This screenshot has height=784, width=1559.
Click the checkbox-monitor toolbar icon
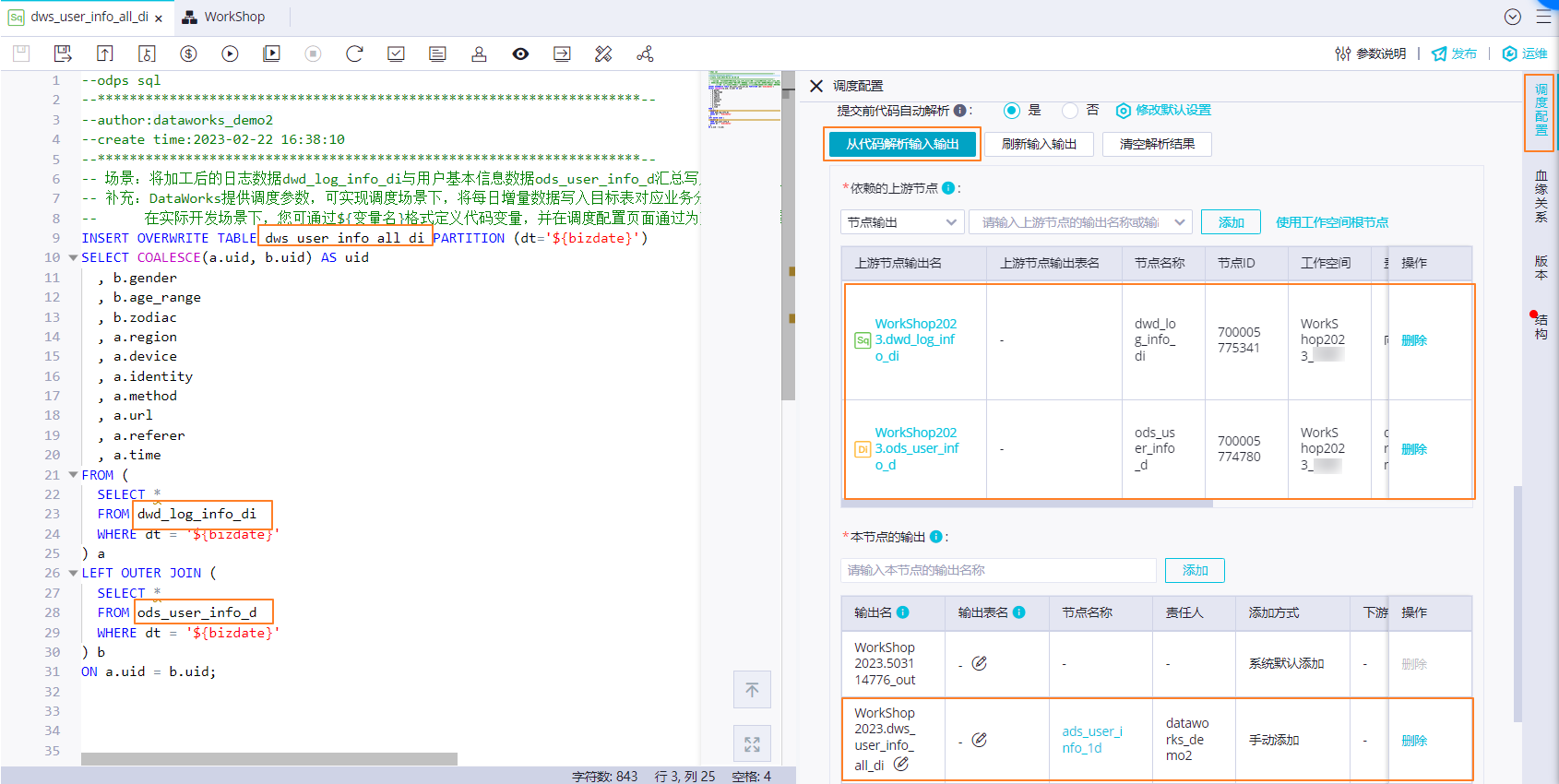396,53
